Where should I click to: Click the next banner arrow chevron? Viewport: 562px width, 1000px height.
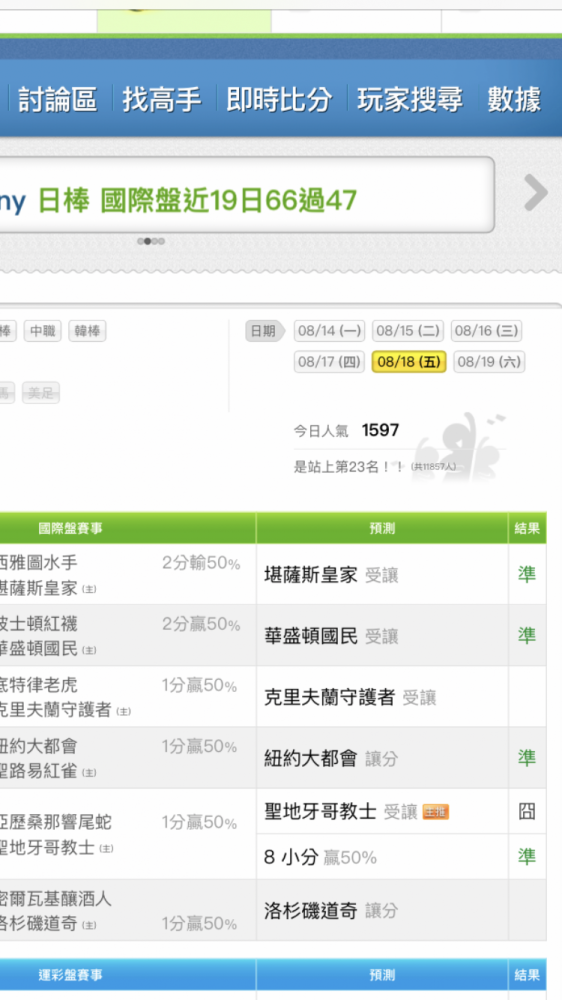536,192
